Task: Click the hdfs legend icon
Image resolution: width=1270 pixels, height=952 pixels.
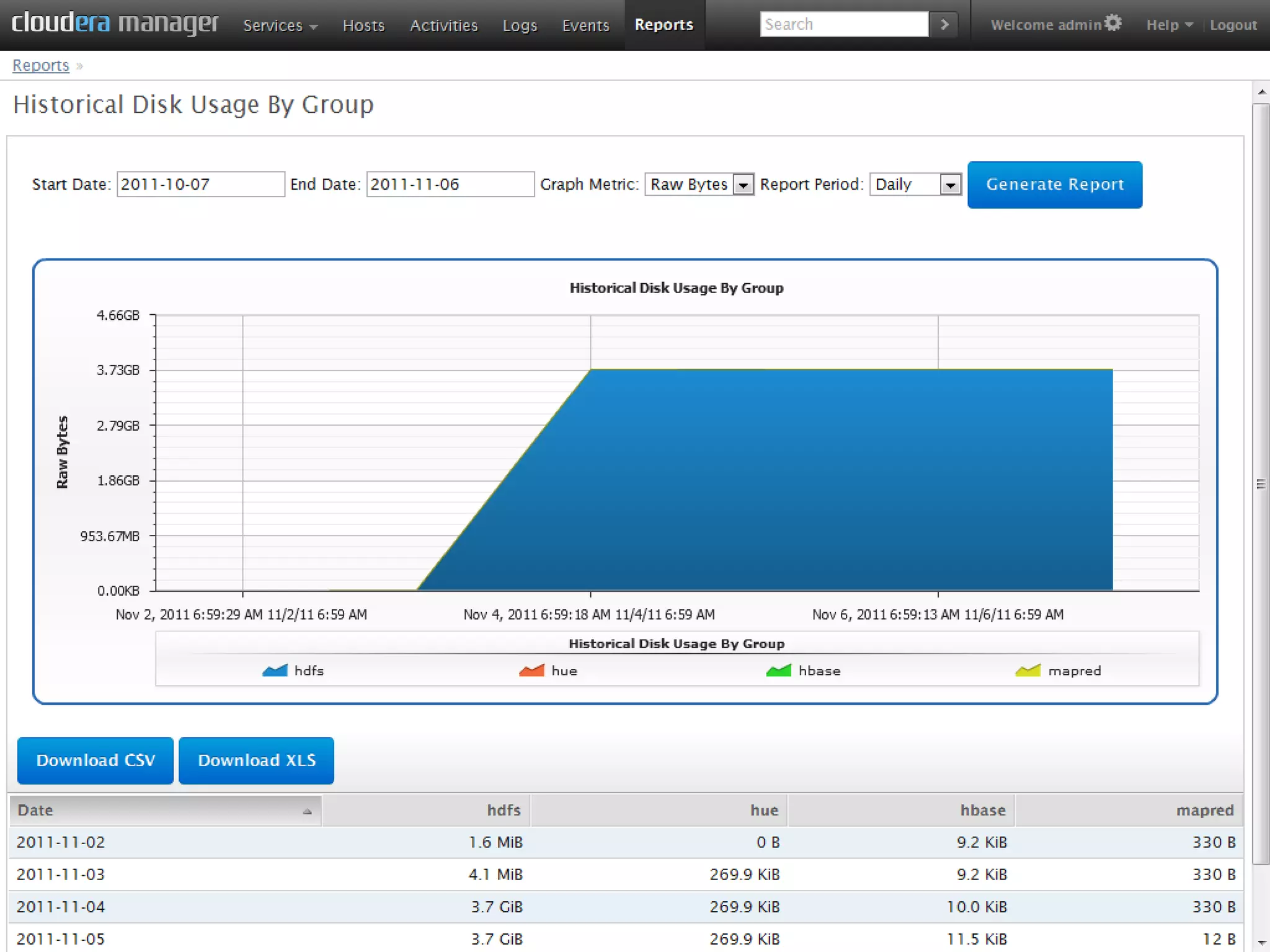Action: 275,671
